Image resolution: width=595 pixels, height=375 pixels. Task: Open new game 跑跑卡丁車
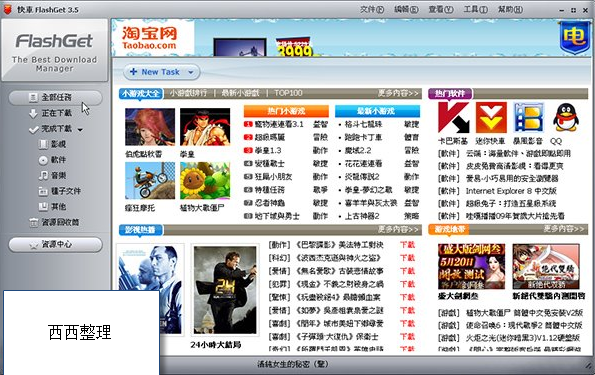[x=363, y=137]
